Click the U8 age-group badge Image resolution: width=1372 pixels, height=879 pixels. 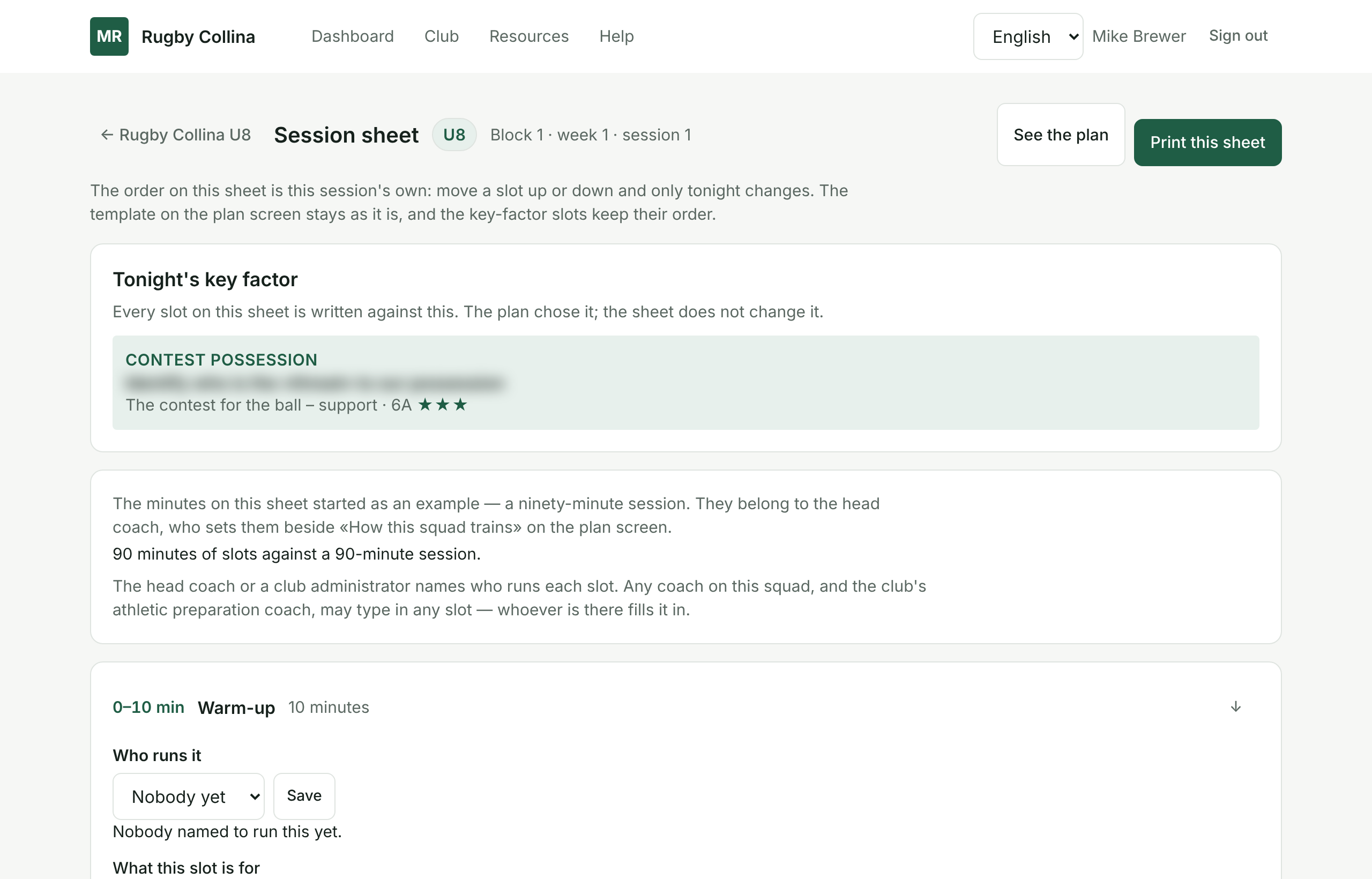pos(454,135)
